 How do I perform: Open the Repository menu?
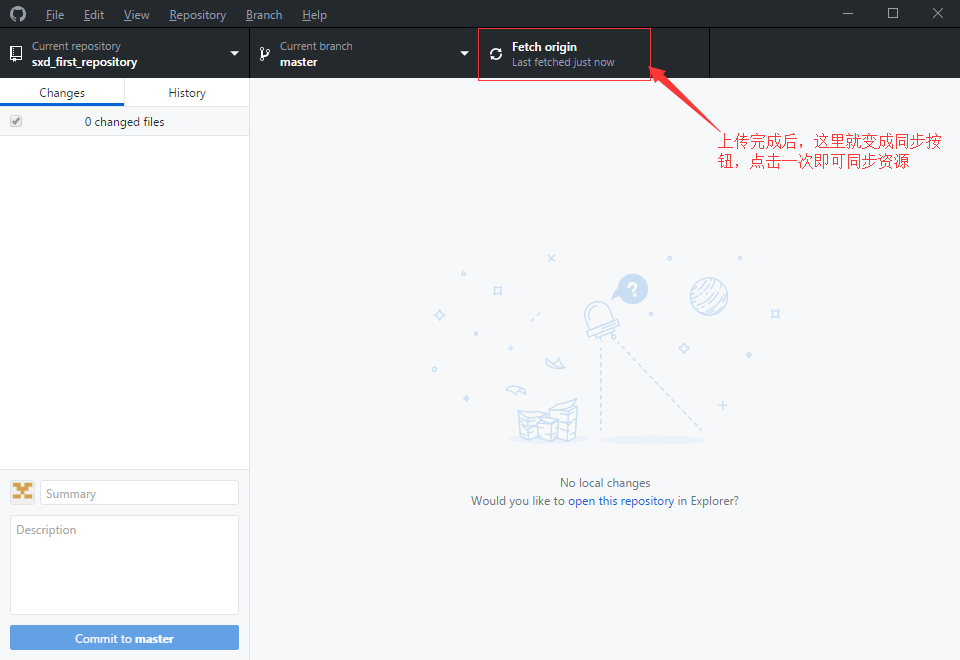coord(197,15)
